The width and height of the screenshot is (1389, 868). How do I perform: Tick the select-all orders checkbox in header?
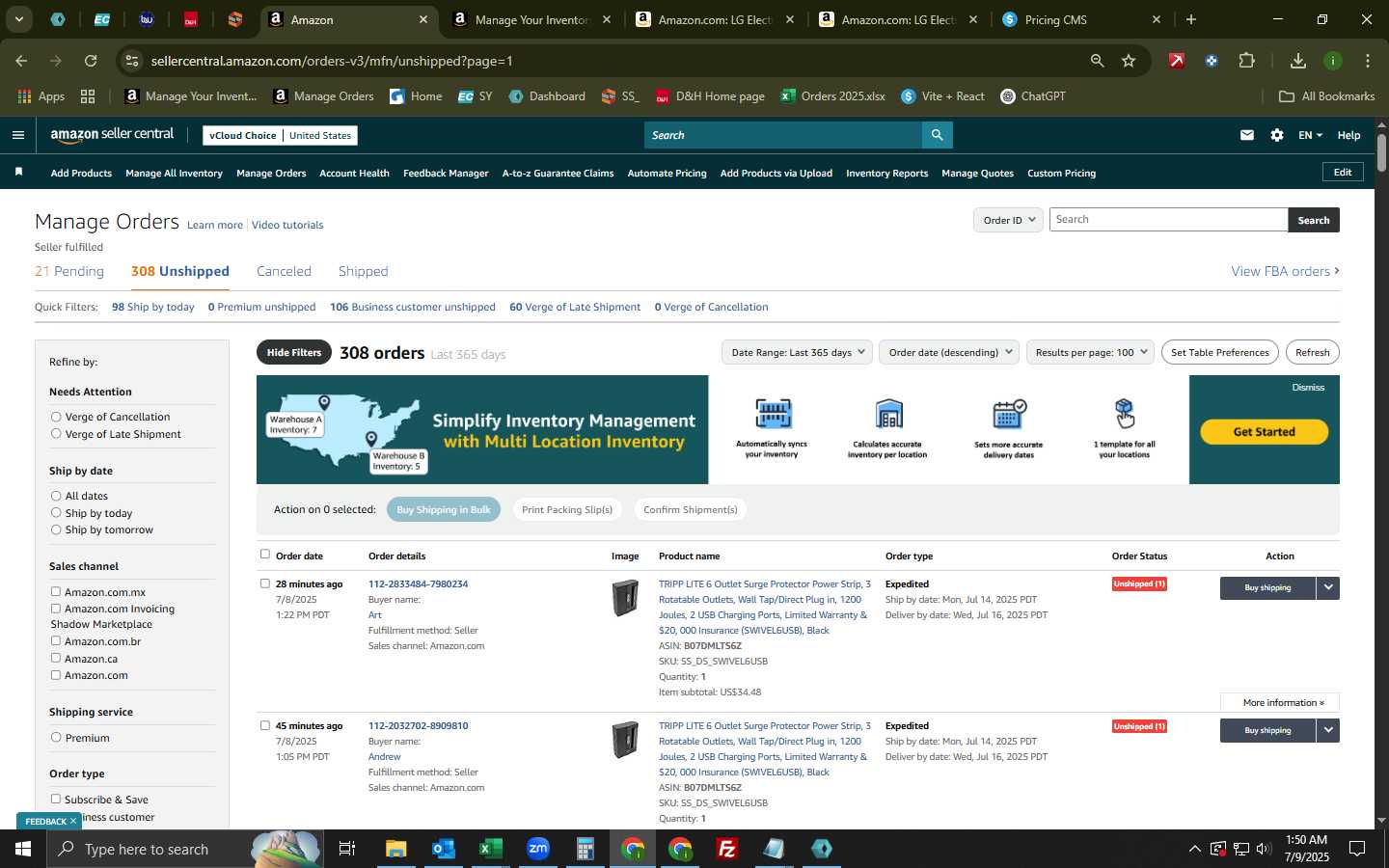click(x=265, y=554)
